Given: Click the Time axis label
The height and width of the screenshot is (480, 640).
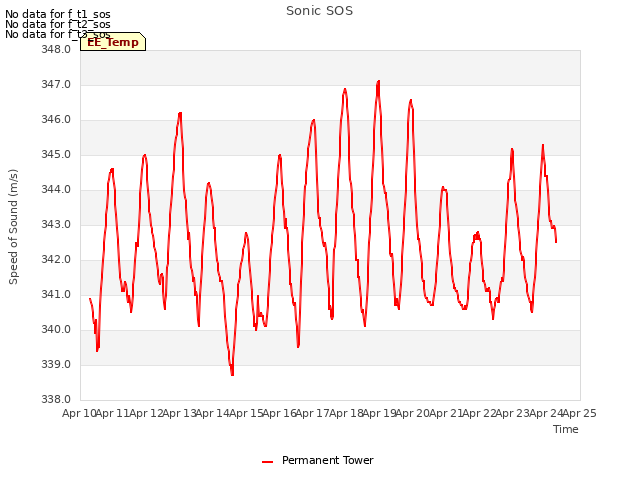Looking at the screenshot, I should click(566, 429).
